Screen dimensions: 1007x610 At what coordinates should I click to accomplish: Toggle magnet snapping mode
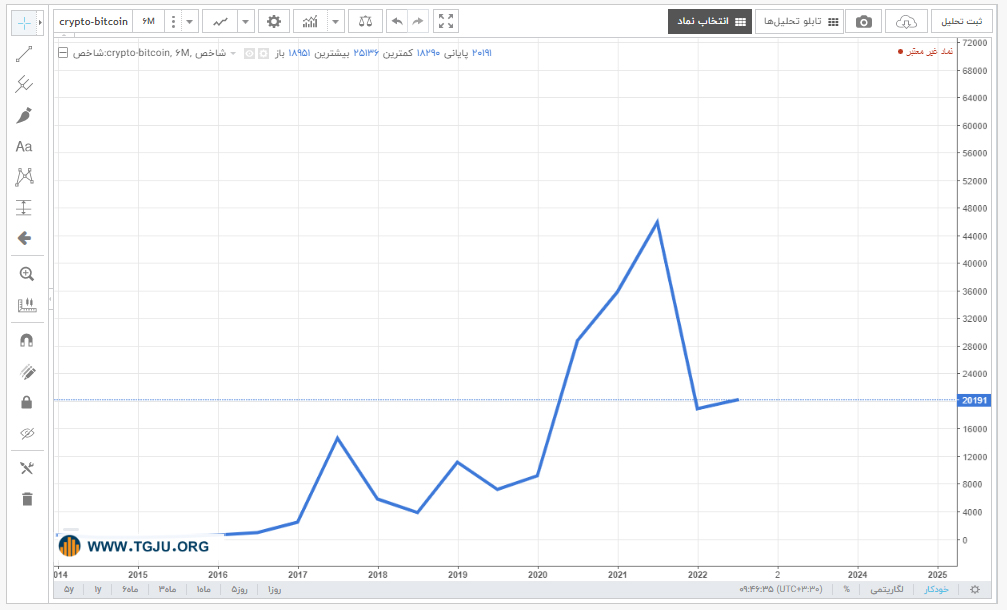(x=26, y=340)
